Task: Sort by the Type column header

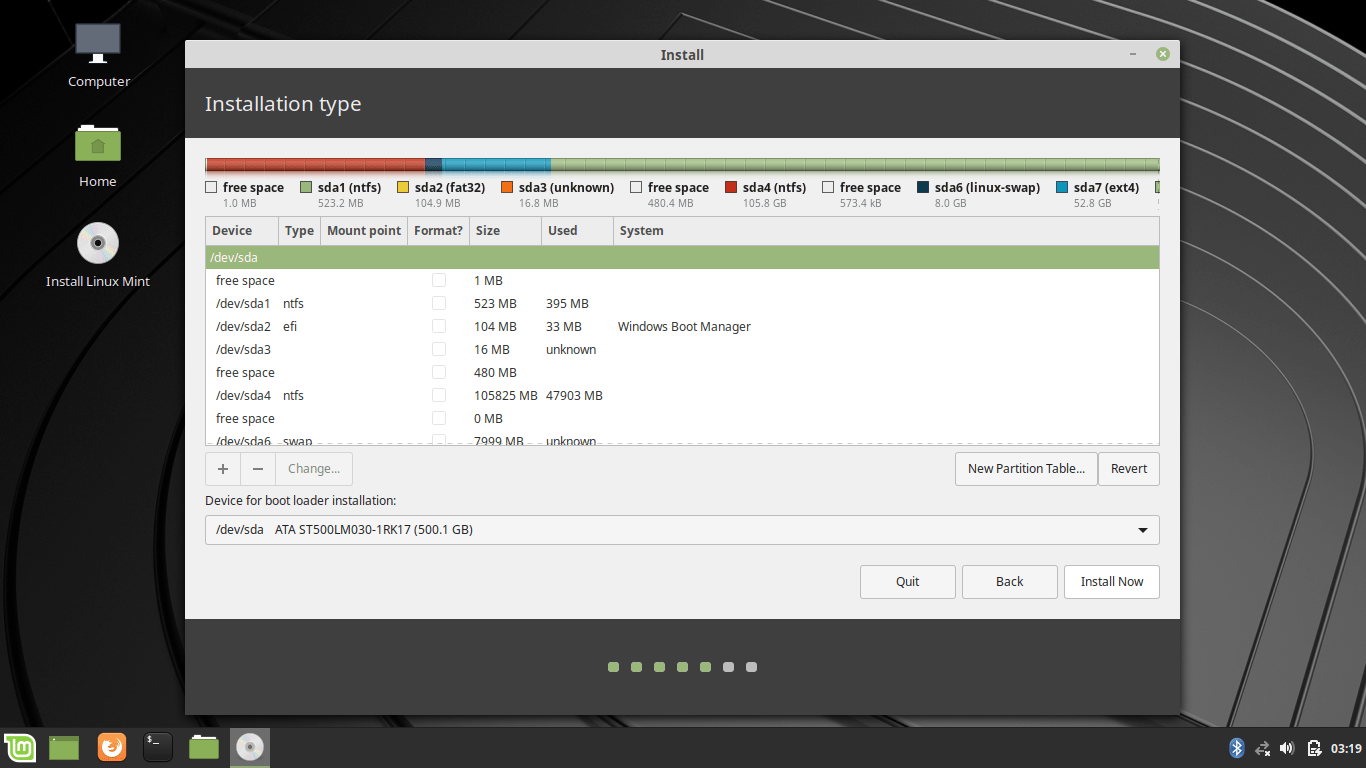Action: pos(299,231)
